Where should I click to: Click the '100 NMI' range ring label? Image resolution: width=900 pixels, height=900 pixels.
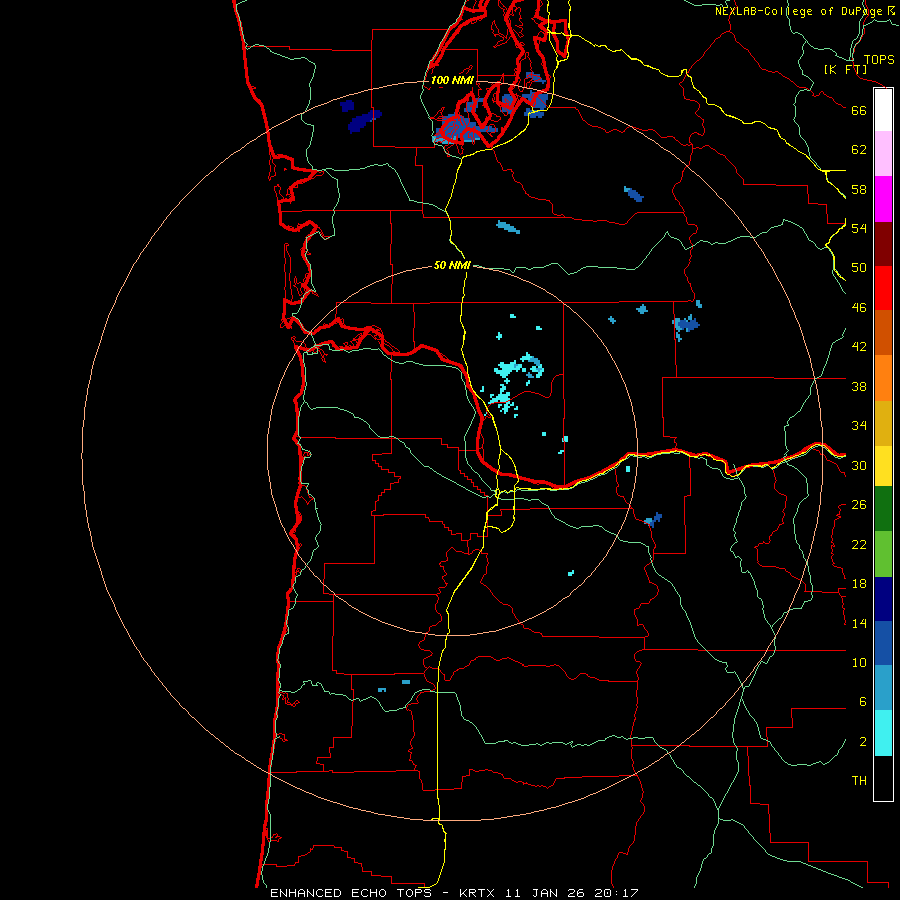(x=452, y=80)
